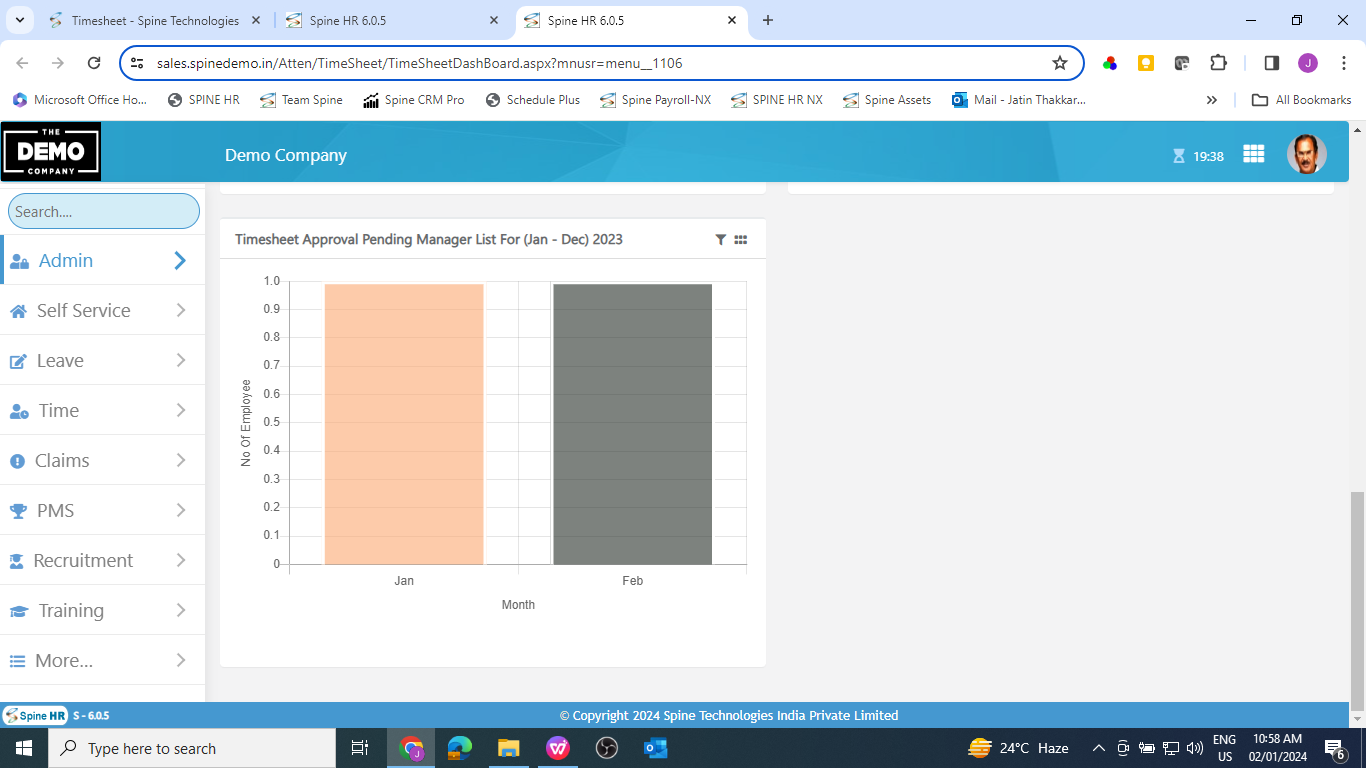The height and width of the screenshot is (768, 1366).
Task: Open the apps grid icon in header
Action: pyautogui.click(x=1254, y=154)
